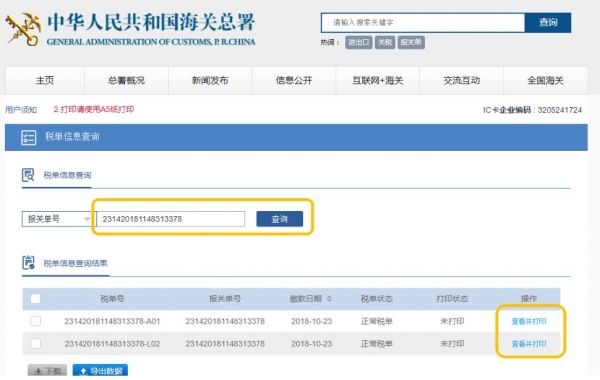Viewport: 600px width, 380px height.
Task: Click the magnifier document icon beside 税单信息查询 tab
Action: [28, 175]
